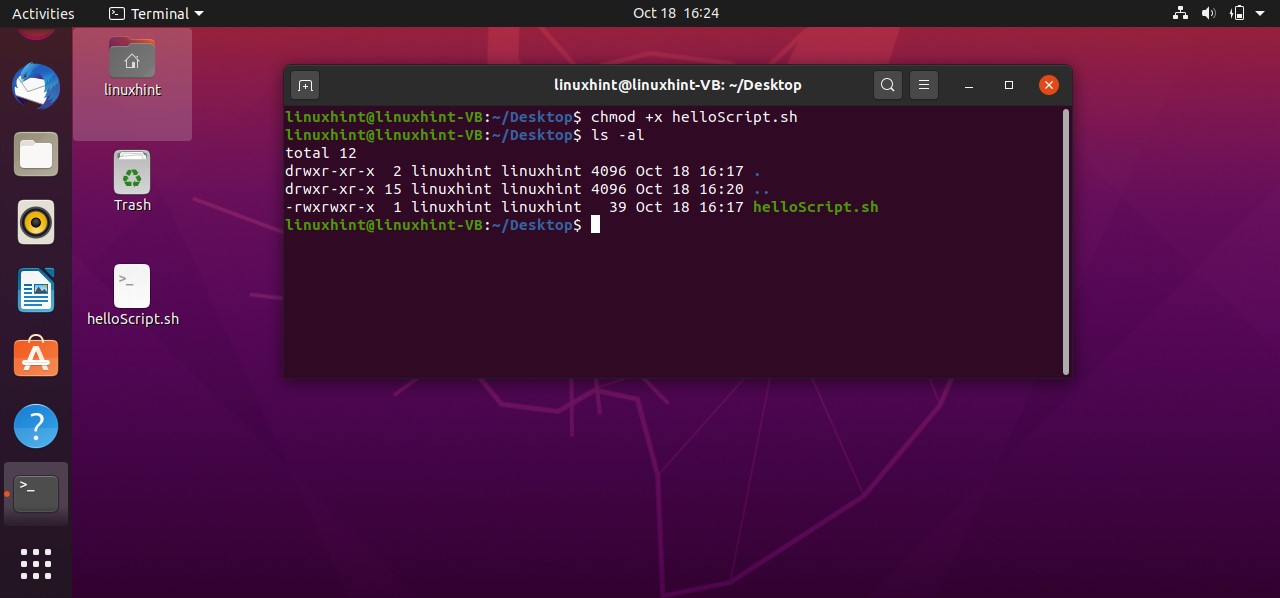The height and width of the screenshot is (598, 1280).
Task: Expand the Terminal app menu in top bar
Action: tap(155, 13)
